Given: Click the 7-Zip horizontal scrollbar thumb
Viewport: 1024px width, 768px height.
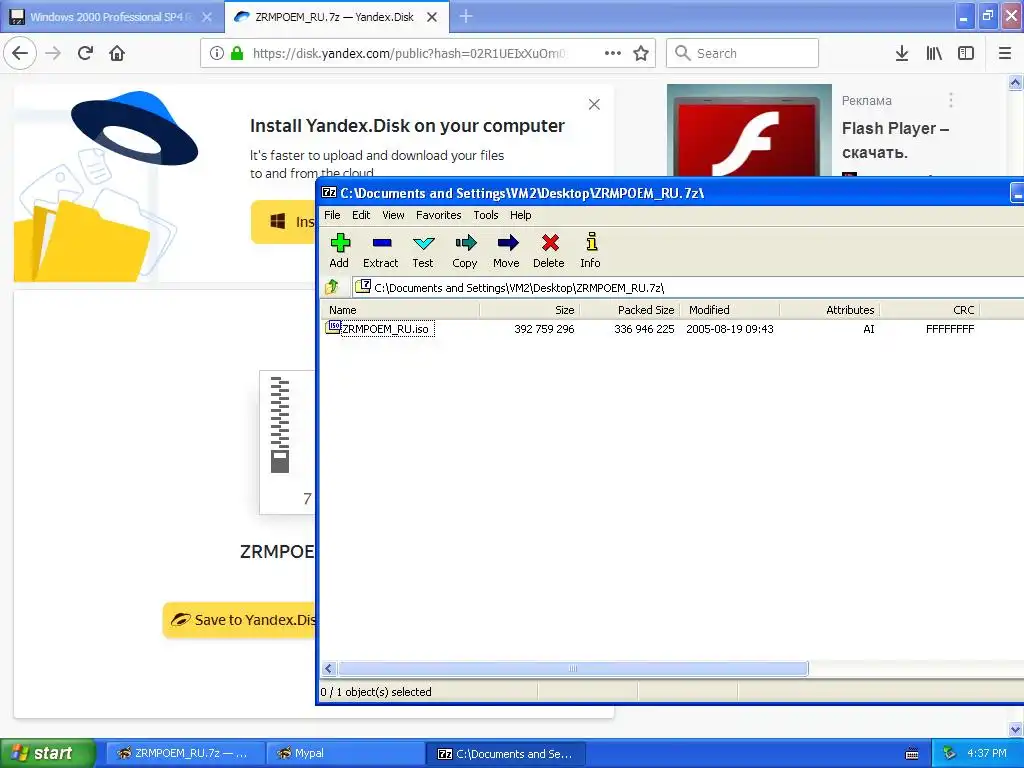Looking at the screenshot, I should point(573,668).
